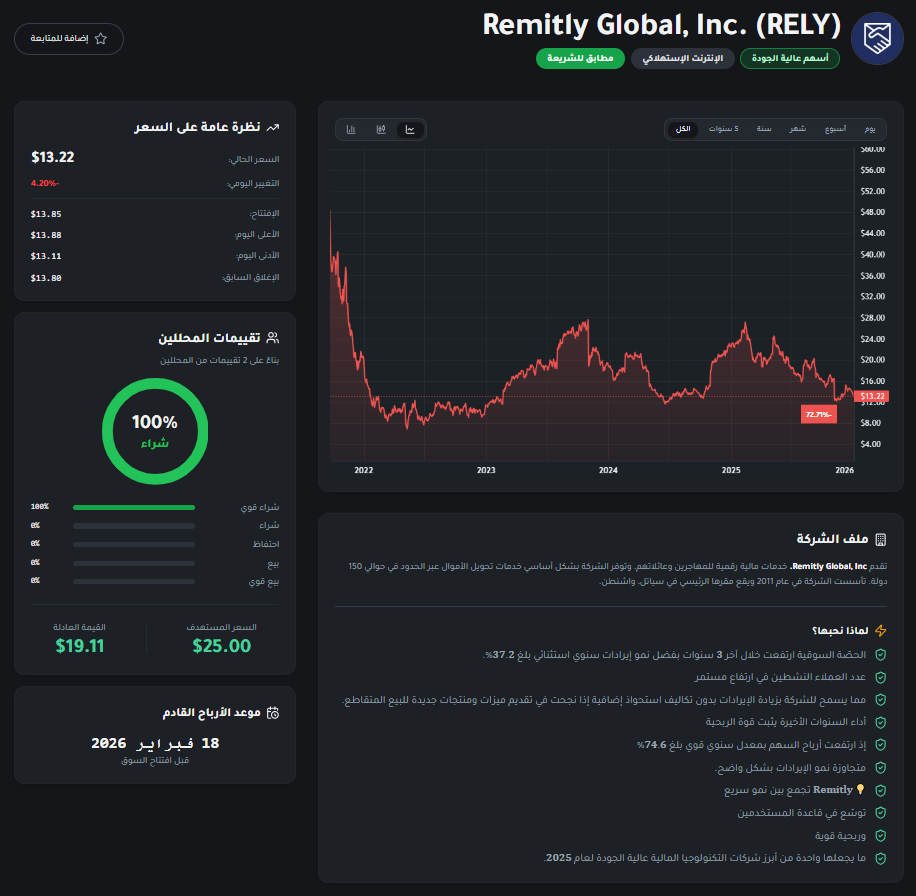Click the earnings date 18 فبراير 2026
This screenshot has width=916, height=896.
tap(155, 744)
